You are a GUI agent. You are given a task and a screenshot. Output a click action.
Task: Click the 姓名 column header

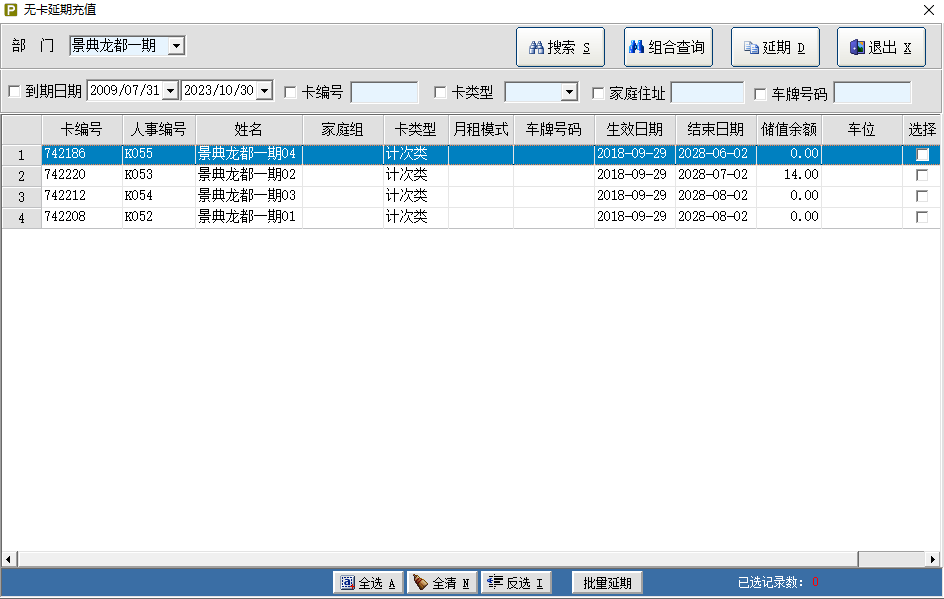click(x=249, y=129)
